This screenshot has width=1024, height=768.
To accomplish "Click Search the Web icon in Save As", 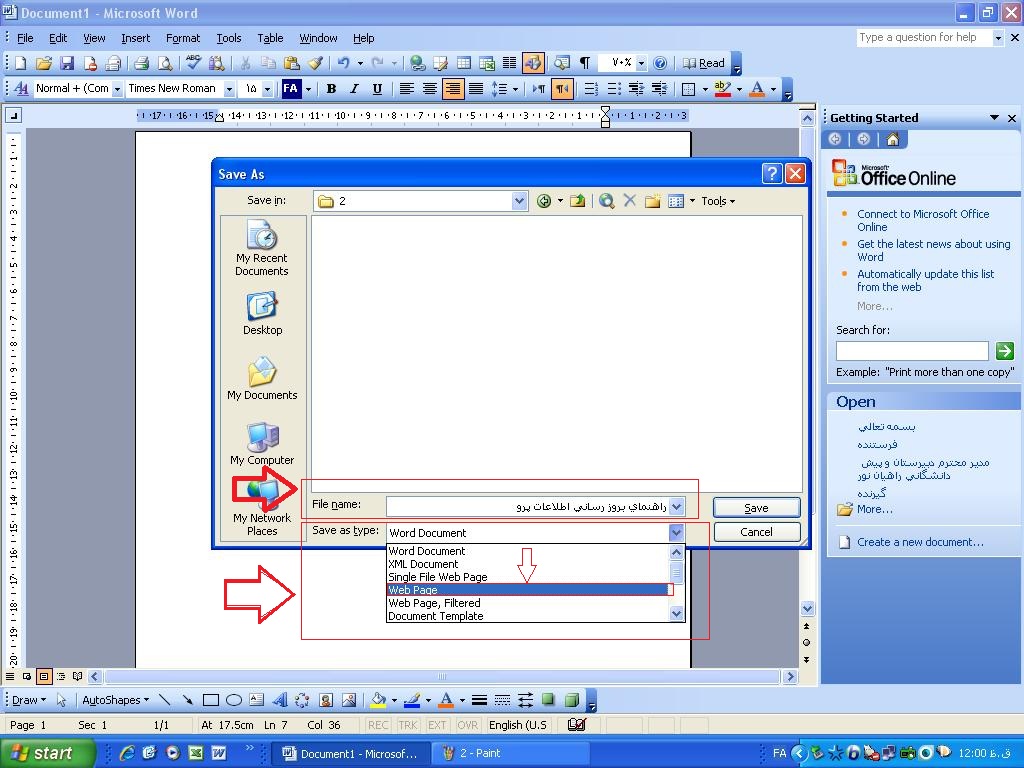I will tap(606, 201).
